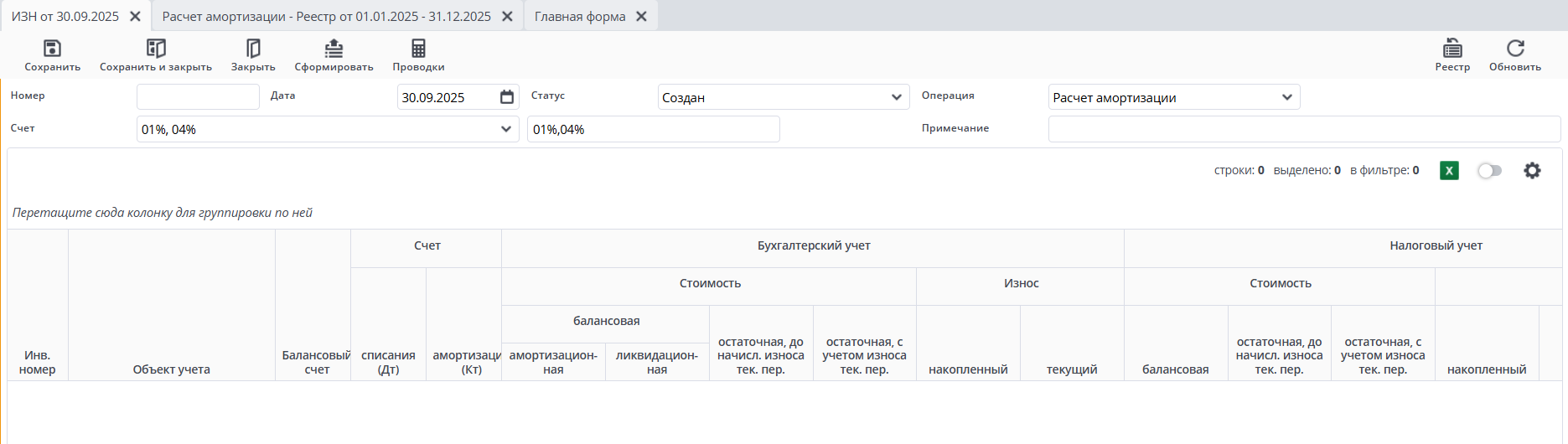Expand the Операция dropdown

click(1286, 97)
